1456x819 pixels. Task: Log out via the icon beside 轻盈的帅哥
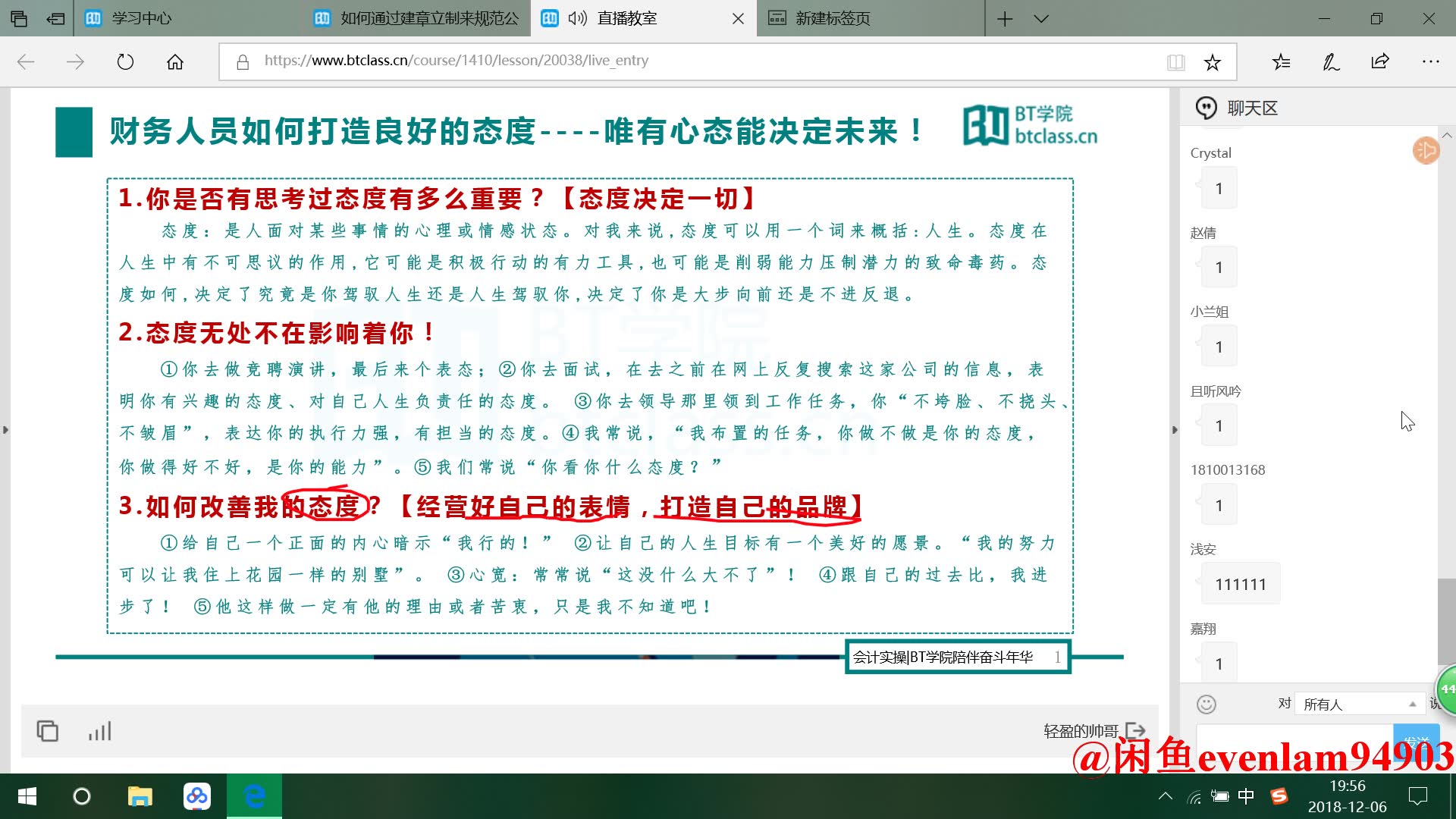[1135, 731]
